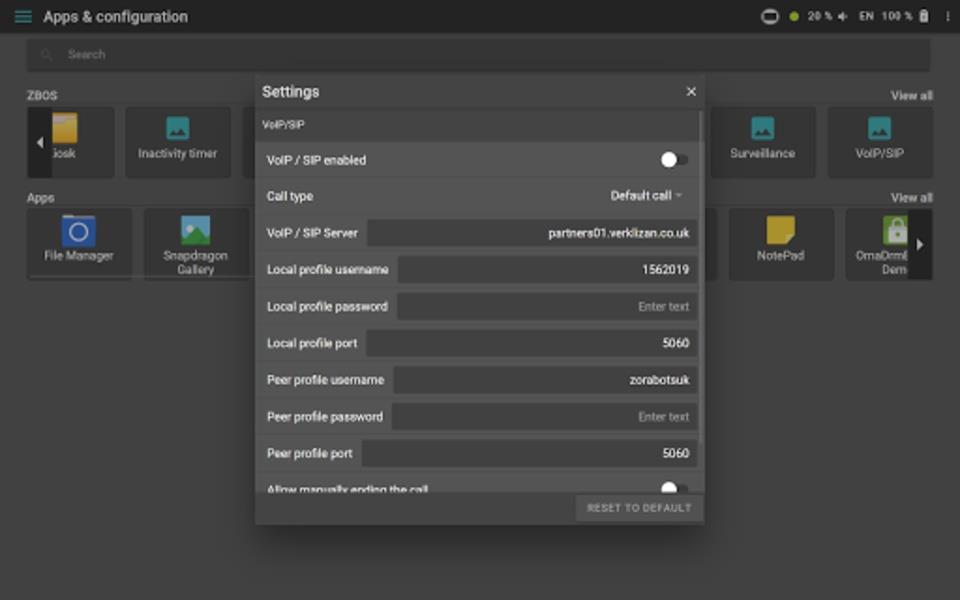Click View all for ZBOS section
This screenshot has width=960, height=600.
point(912,96)
